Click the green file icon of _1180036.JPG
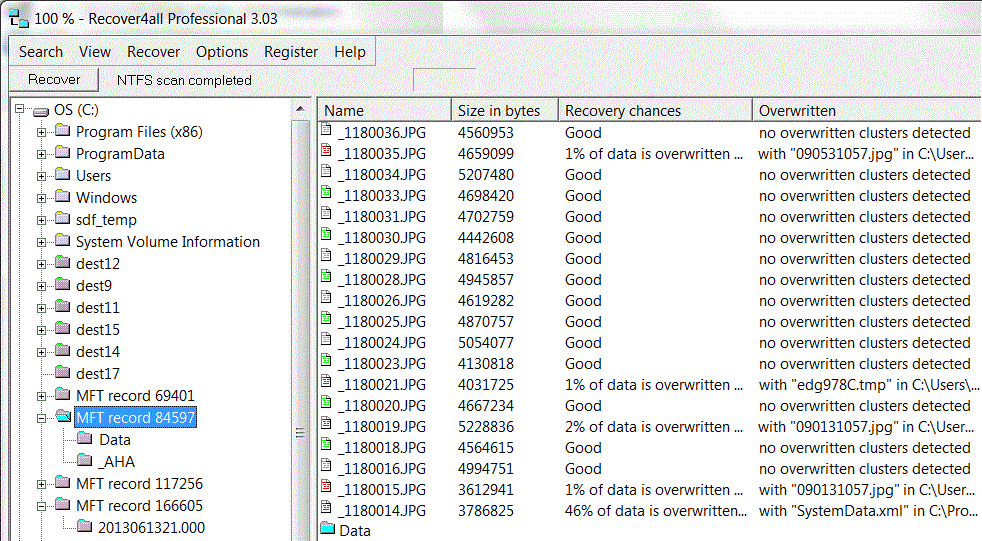Image resolution: width=982 pixels, height=541 pixels. 326,130
